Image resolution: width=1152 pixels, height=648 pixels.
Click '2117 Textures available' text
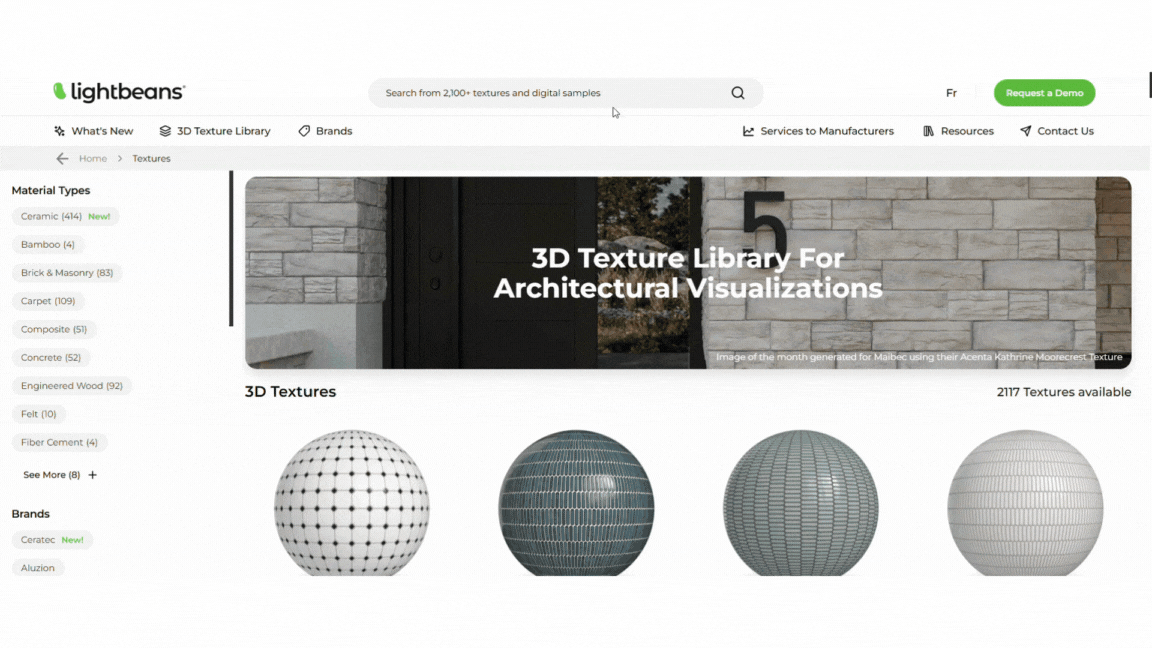tap(1064, 392)
